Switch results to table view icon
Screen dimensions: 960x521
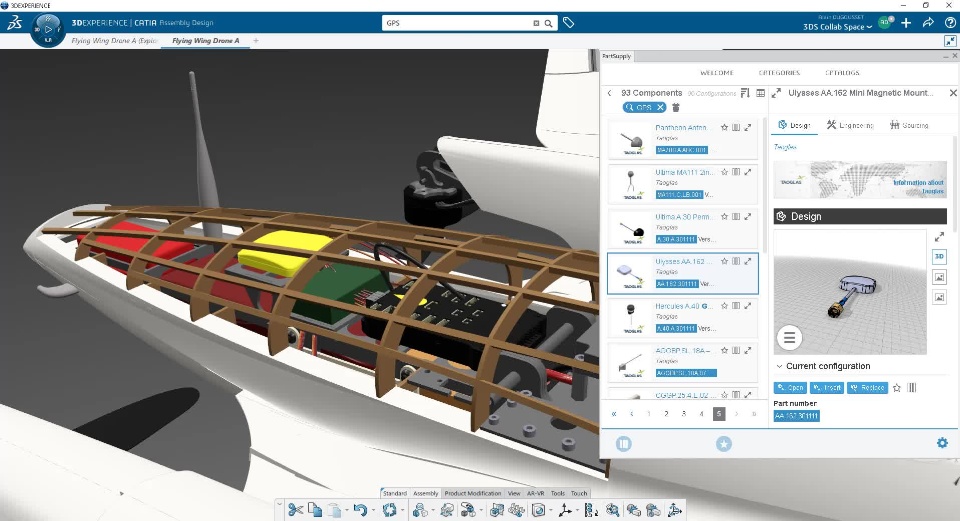[760, 93]
